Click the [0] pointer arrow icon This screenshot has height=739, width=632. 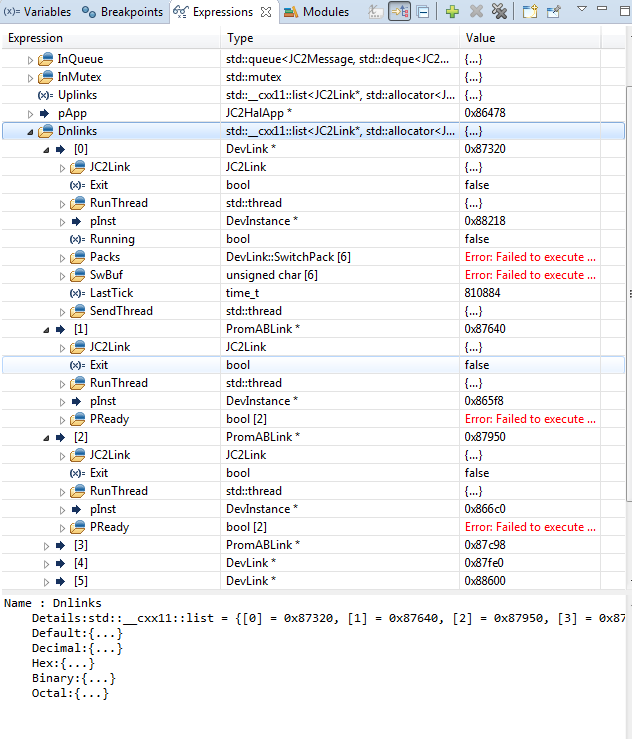click(60, 149)
